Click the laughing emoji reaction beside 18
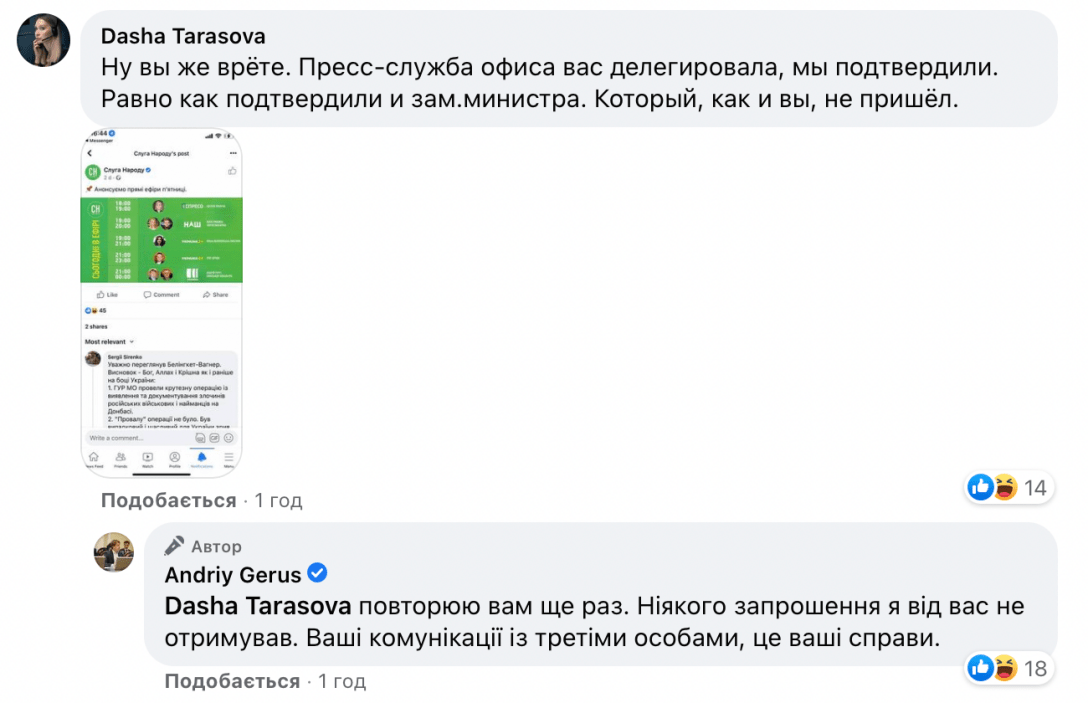Viewport: 1088px width, 703px height. coord(1004,667)
